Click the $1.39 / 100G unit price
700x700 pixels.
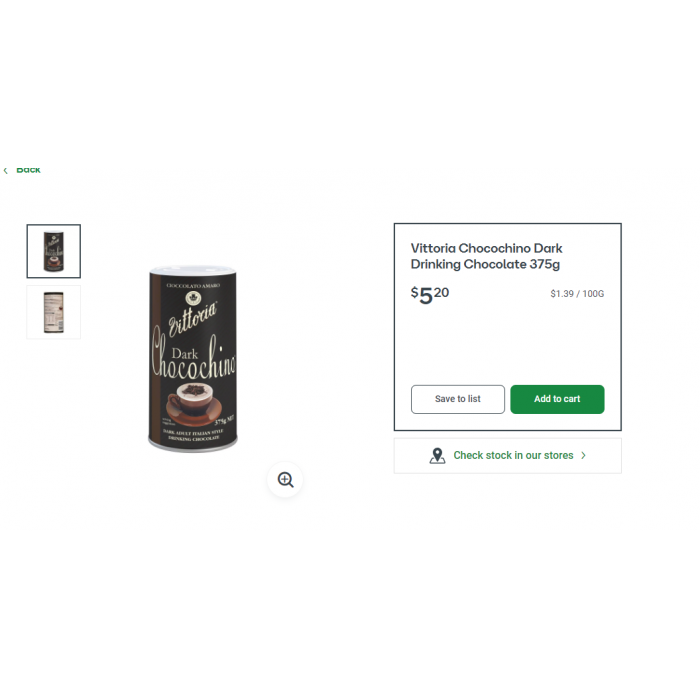click(577, 294)
